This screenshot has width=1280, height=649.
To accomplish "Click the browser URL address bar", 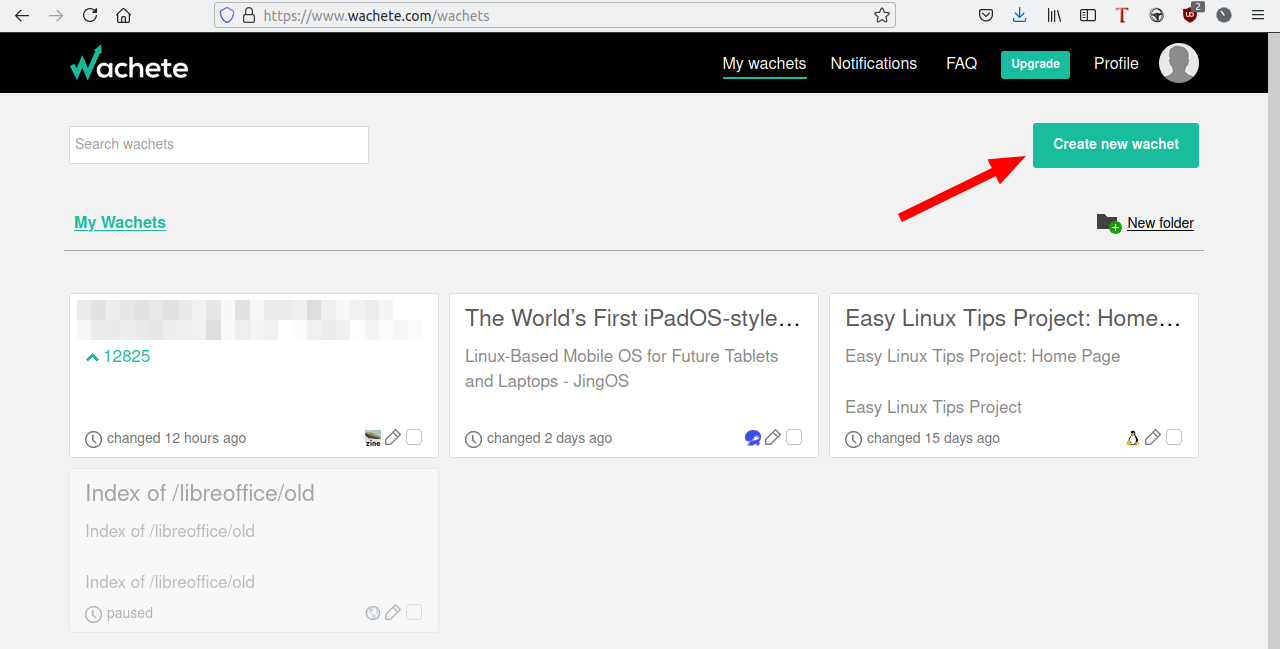I will click(x=555, y=15).
